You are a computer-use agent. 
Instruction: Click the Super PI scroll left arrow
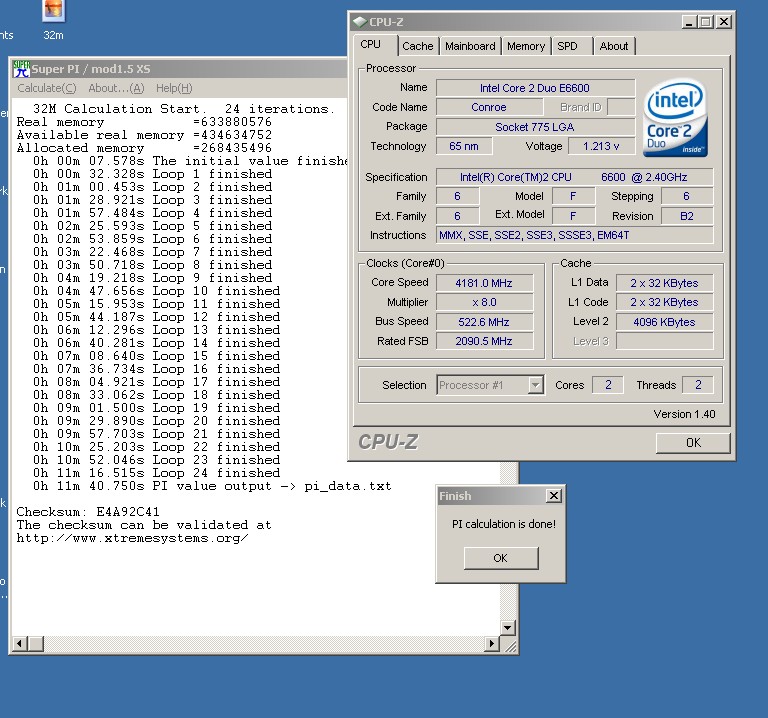click(19, 643)
